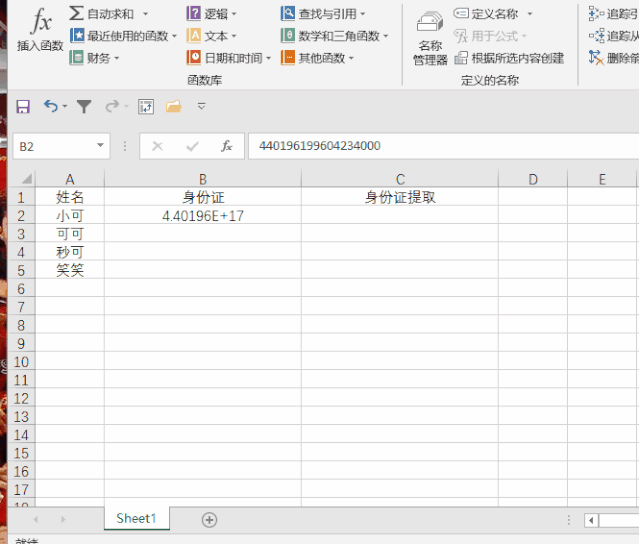Screen dimensions: 639x544
Task: Click the Redo arrow icon
Action: click(112, 106)
